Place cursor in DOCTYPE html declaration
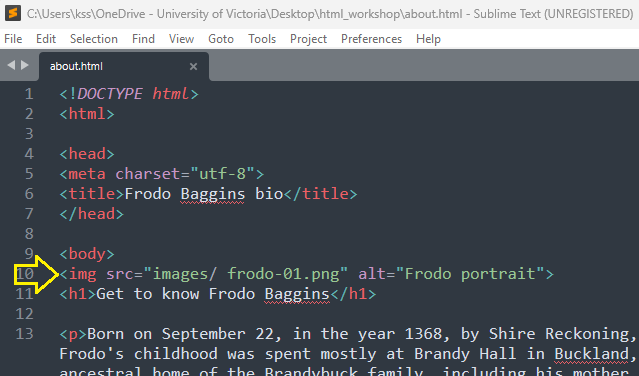The image size is (639, 376). (129, 94)
